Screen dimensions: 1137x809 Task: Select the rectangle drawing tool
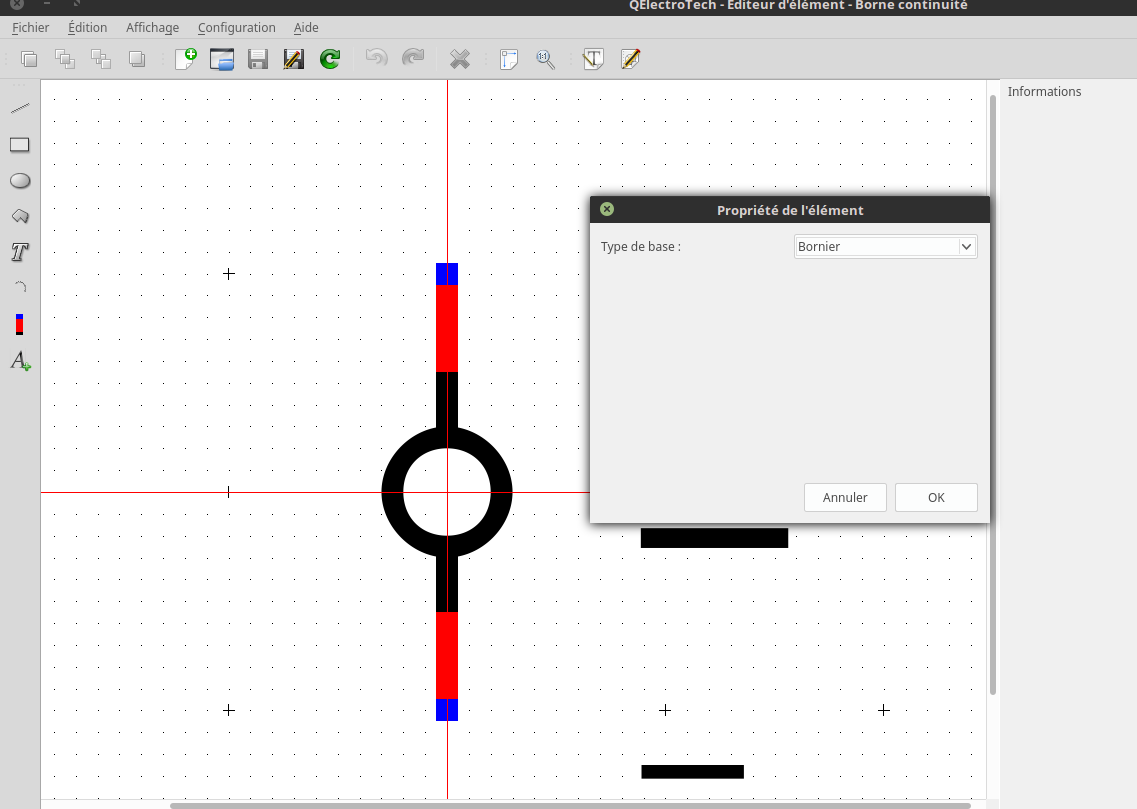[20, 145]
